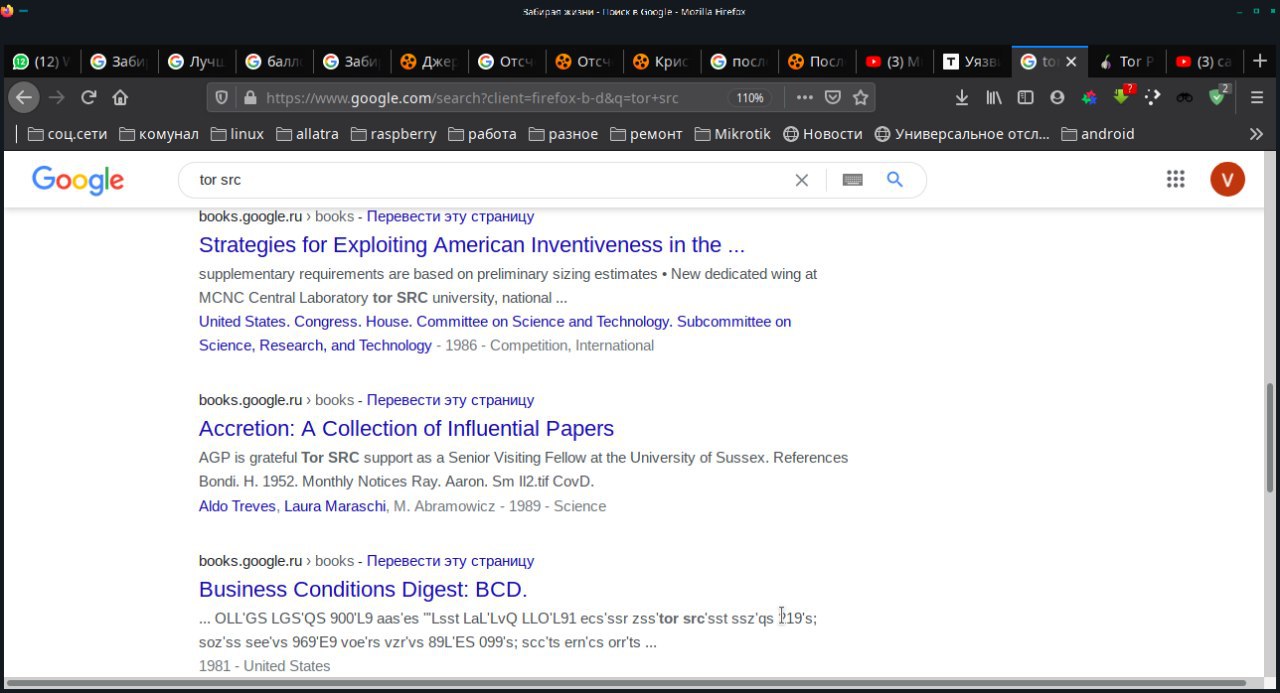Open the 'raspberry' bookmarks folder
Screen dimensions: 1280x693
click(394, 133)
